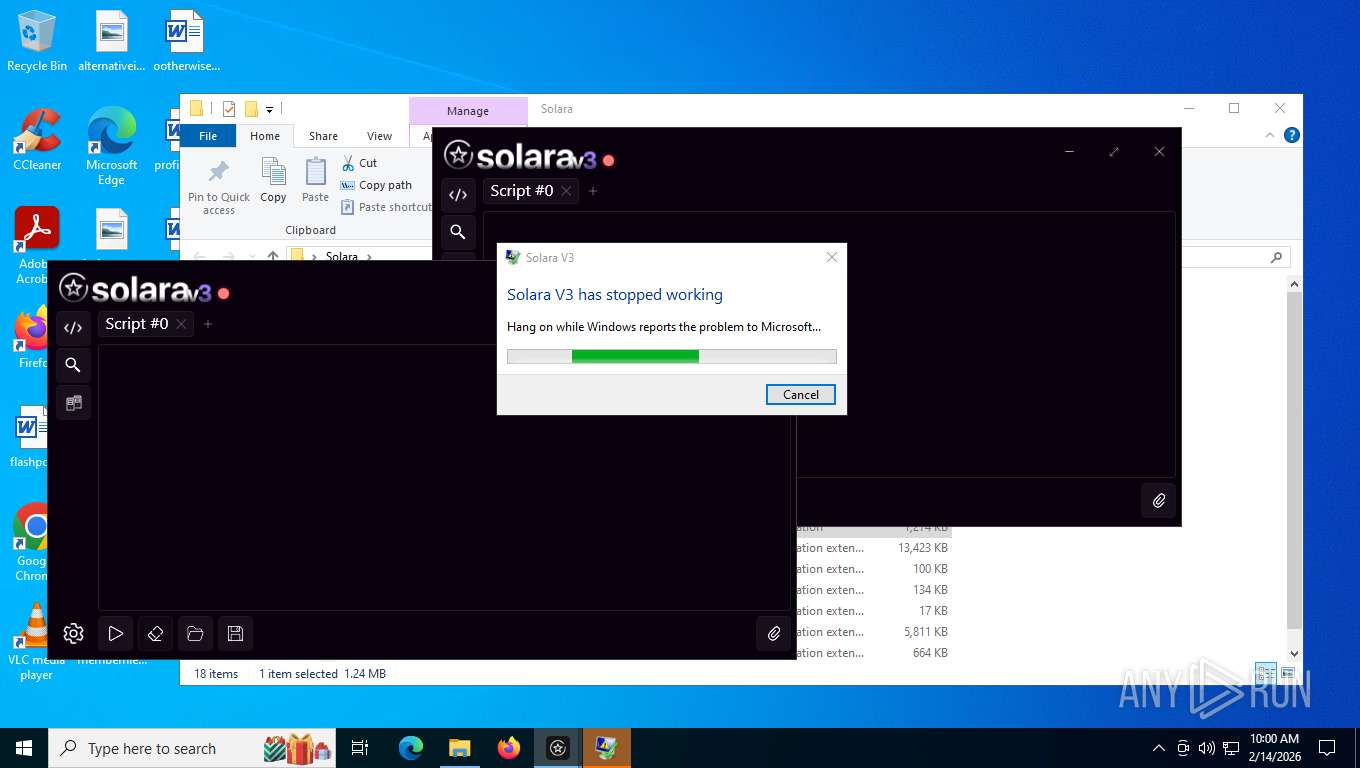Select Manage contextual tab in Explorer

tap(468, 111)
